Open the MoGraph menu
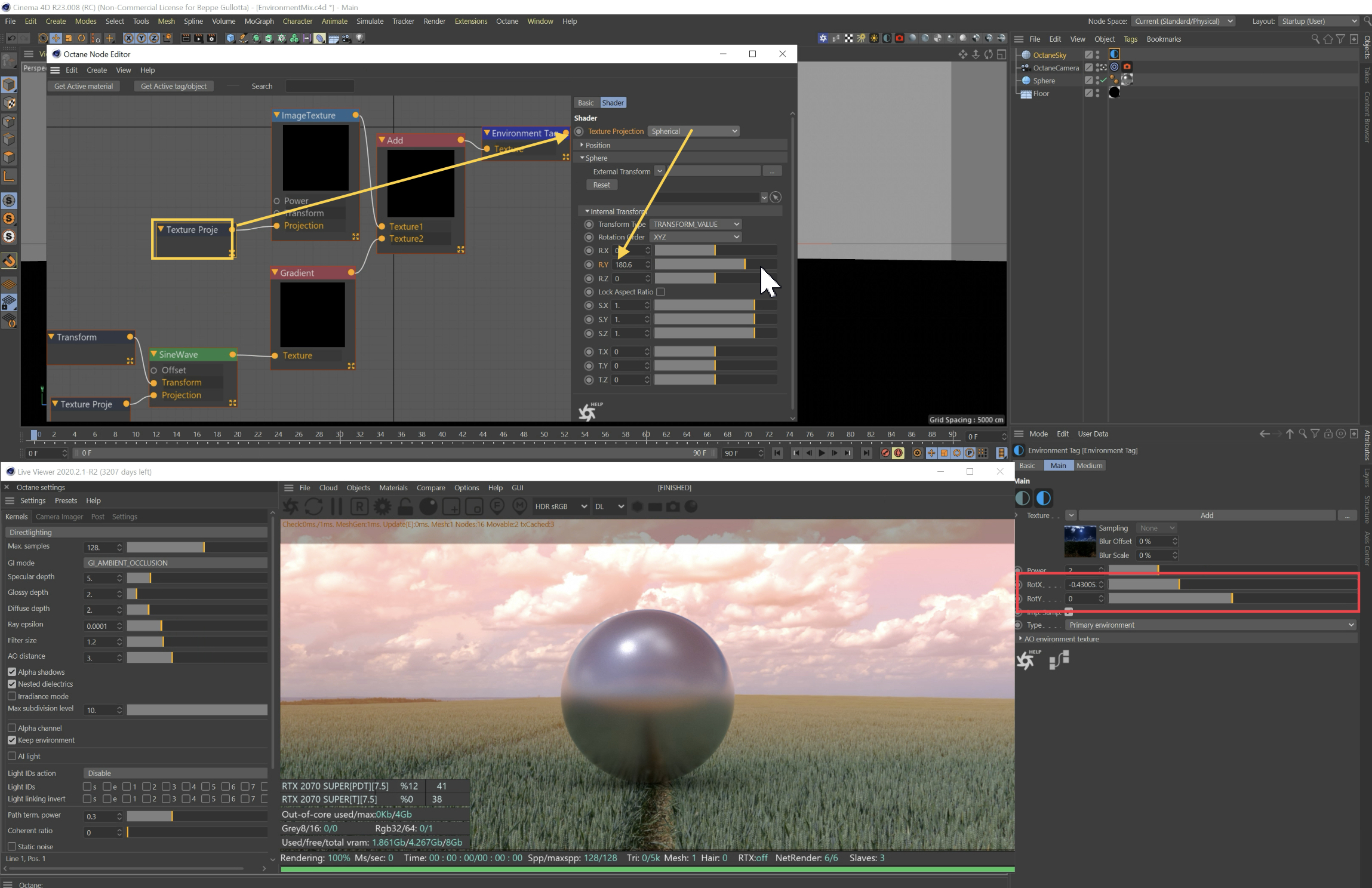The width and height of the screenshot is (1372, 888). [259, 21]
